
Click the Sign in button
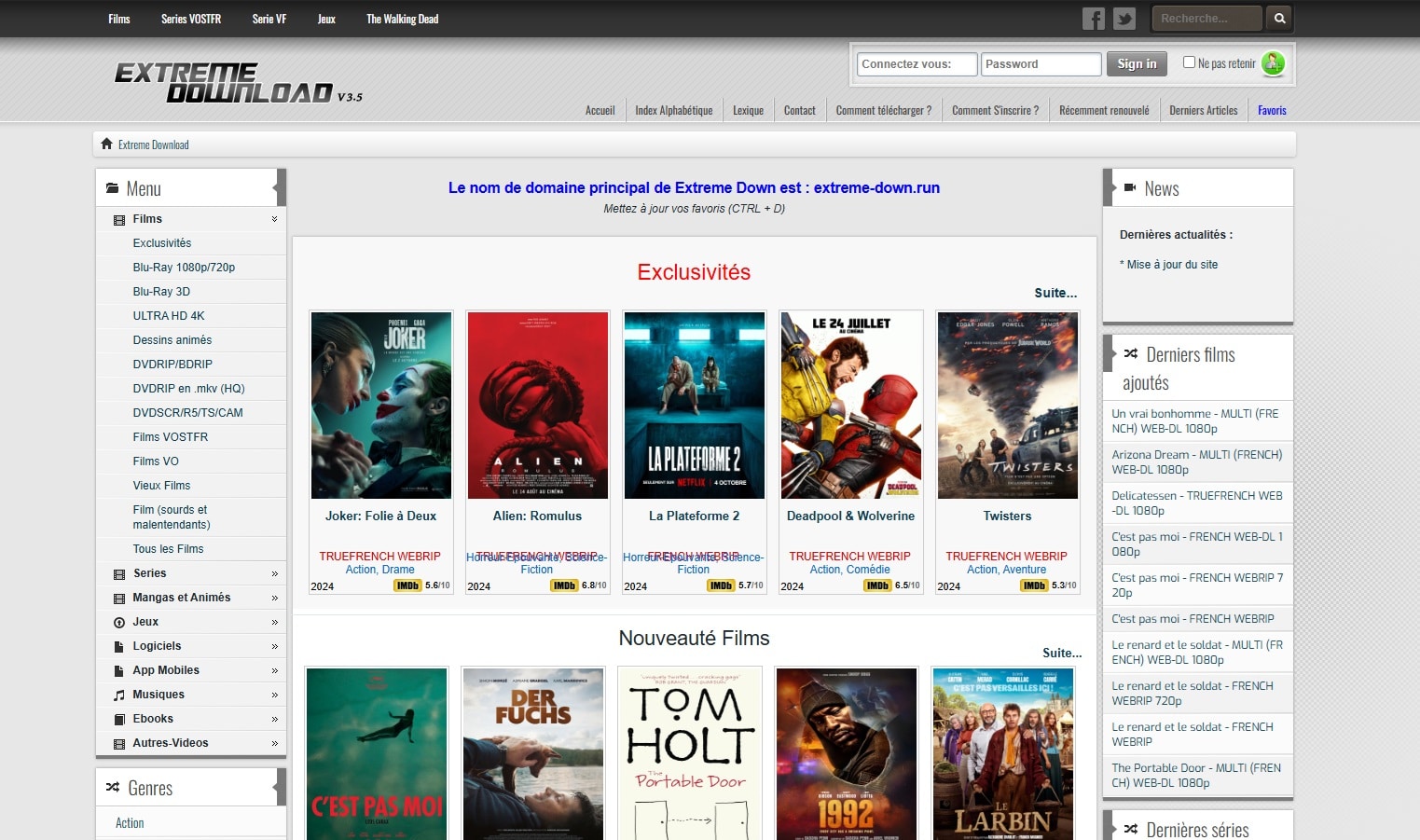click(x=1137, y=63)
